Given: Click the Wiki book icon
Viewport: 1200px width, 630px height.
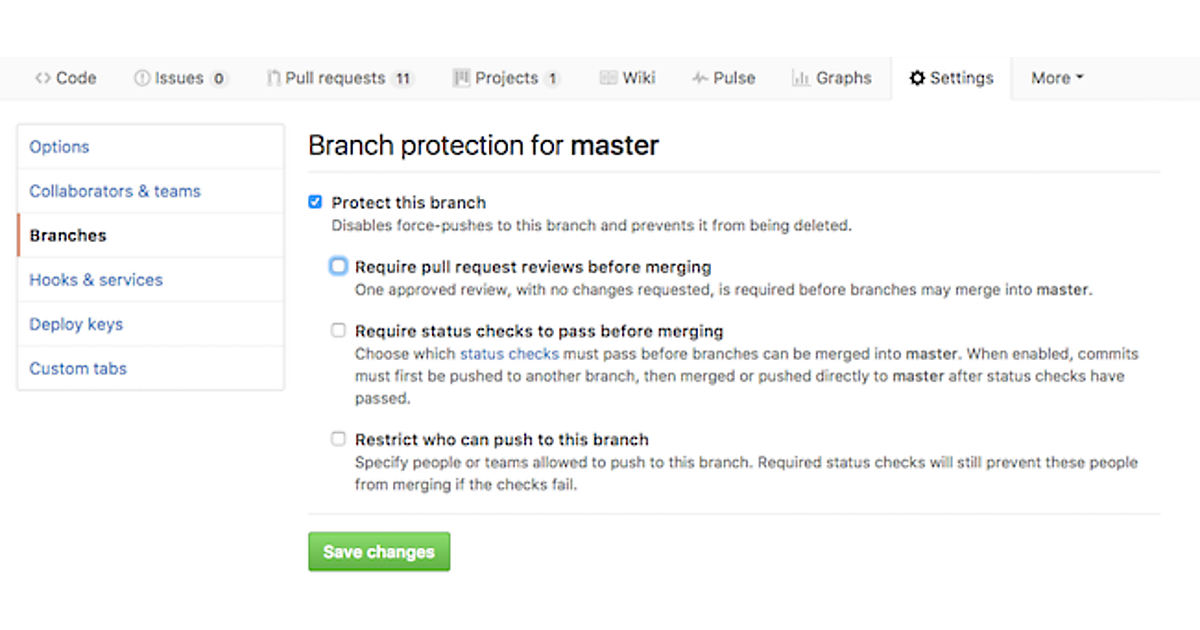Looking at the screenshot, I should (x=608, y=78).
